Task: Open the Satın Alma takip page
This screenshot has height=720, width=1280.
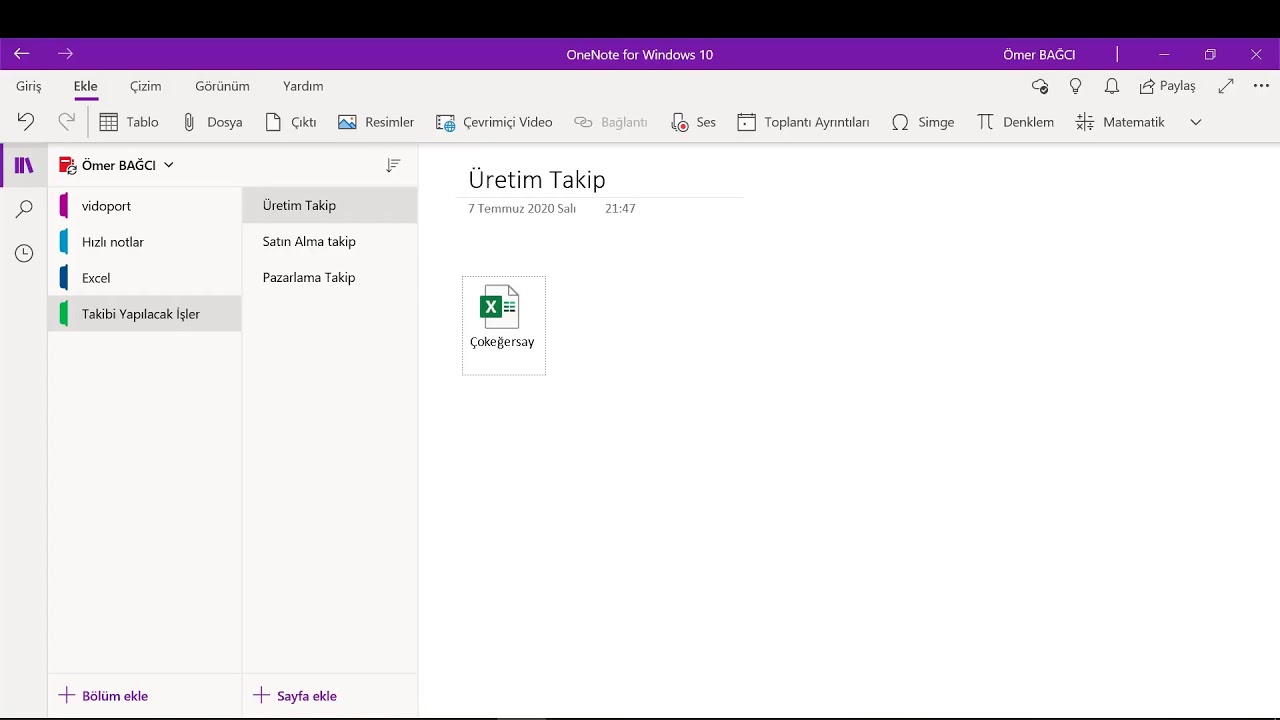Action: [330, 241]
